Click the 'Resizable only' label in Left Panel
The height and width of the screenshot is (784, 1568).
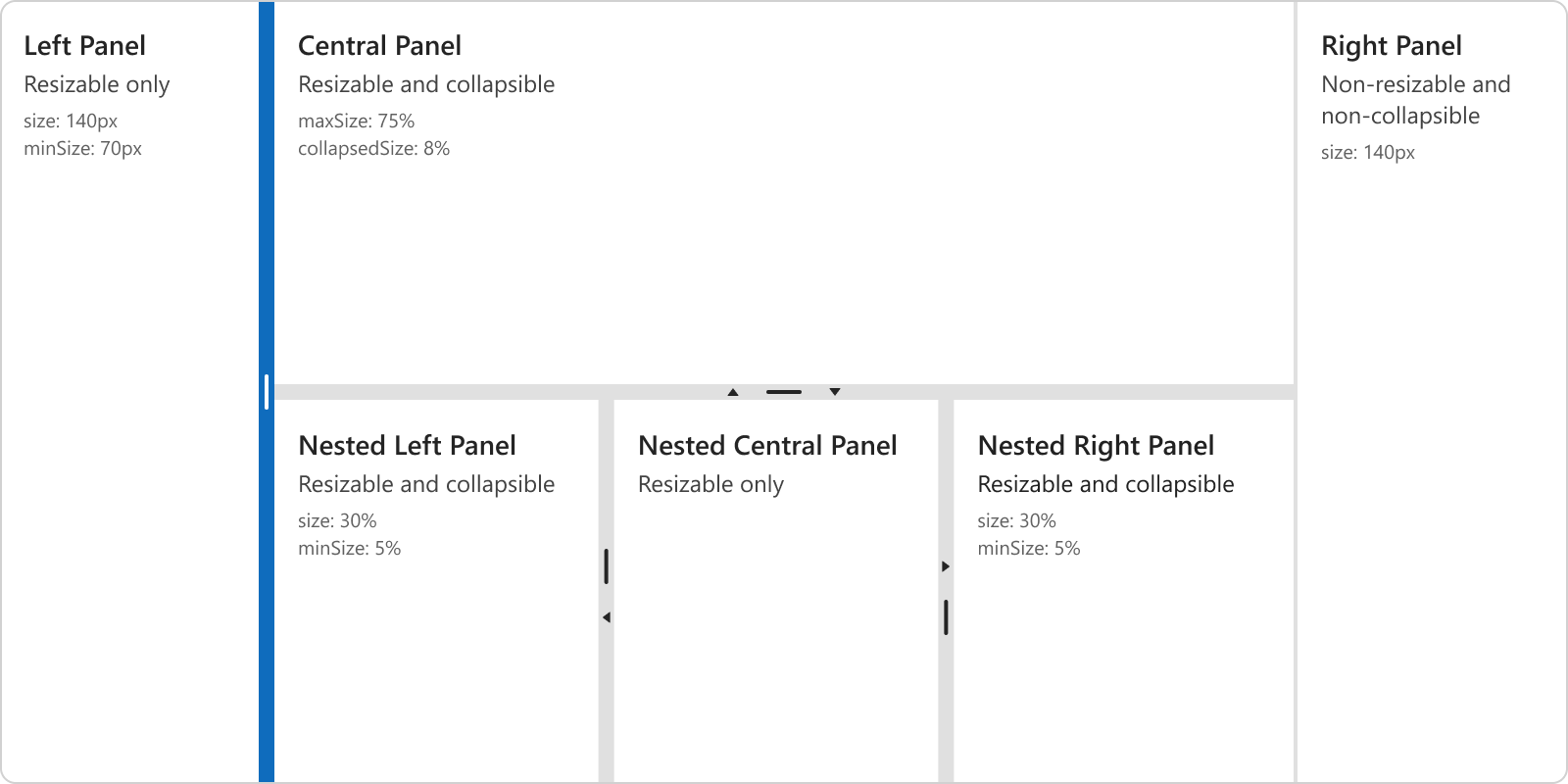coord(97,84)
